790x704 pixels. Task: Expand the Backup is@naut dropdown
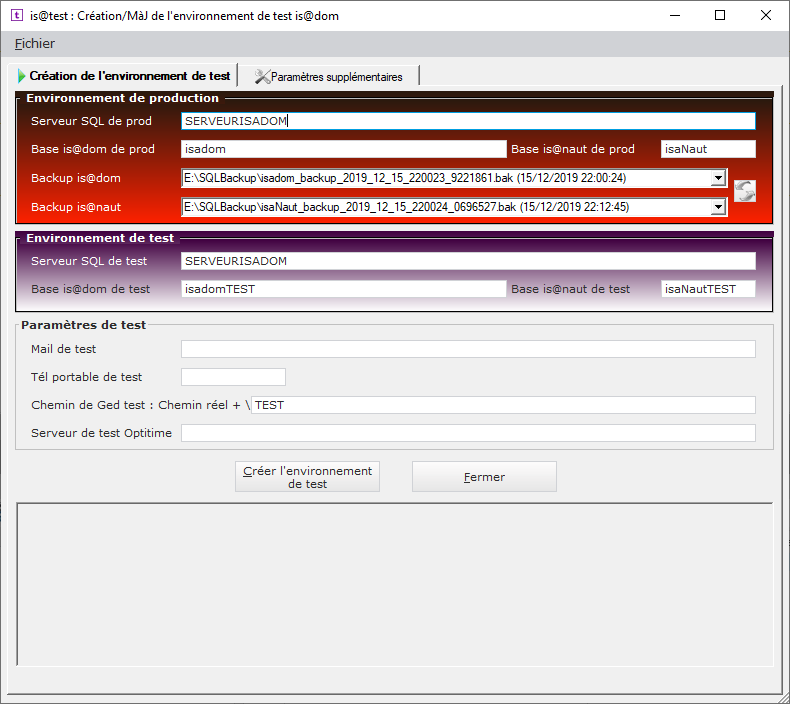pyautogui.click(x=717, y=207)
